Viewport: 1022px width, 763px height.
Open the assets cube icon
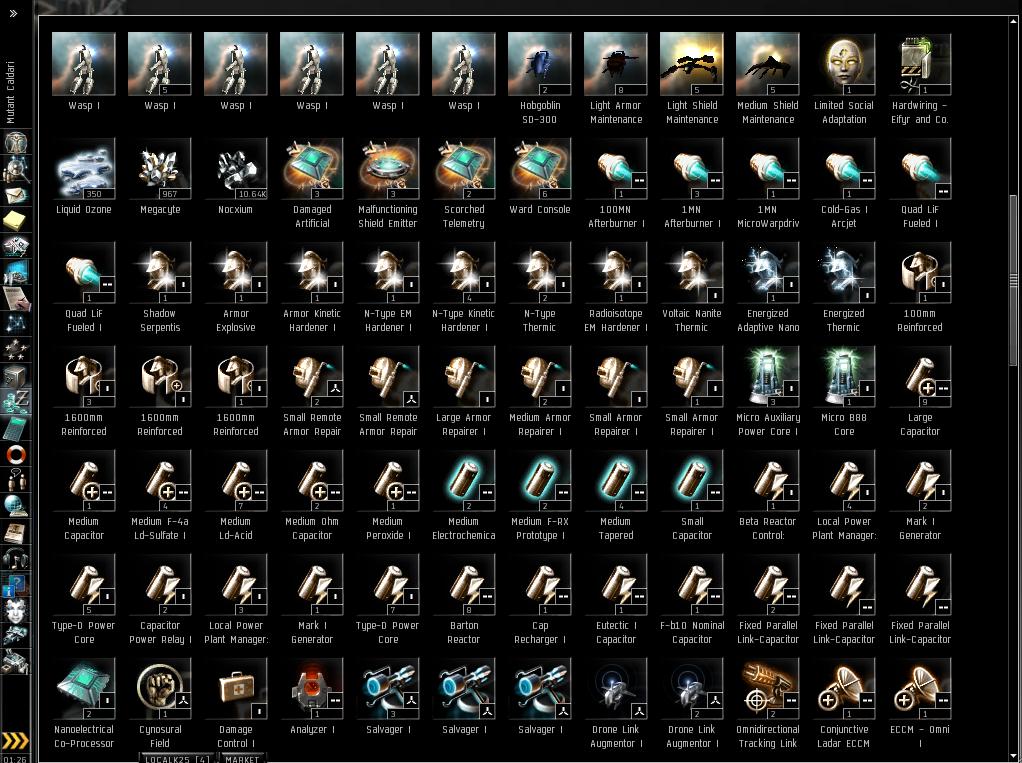tap(15, 375)
